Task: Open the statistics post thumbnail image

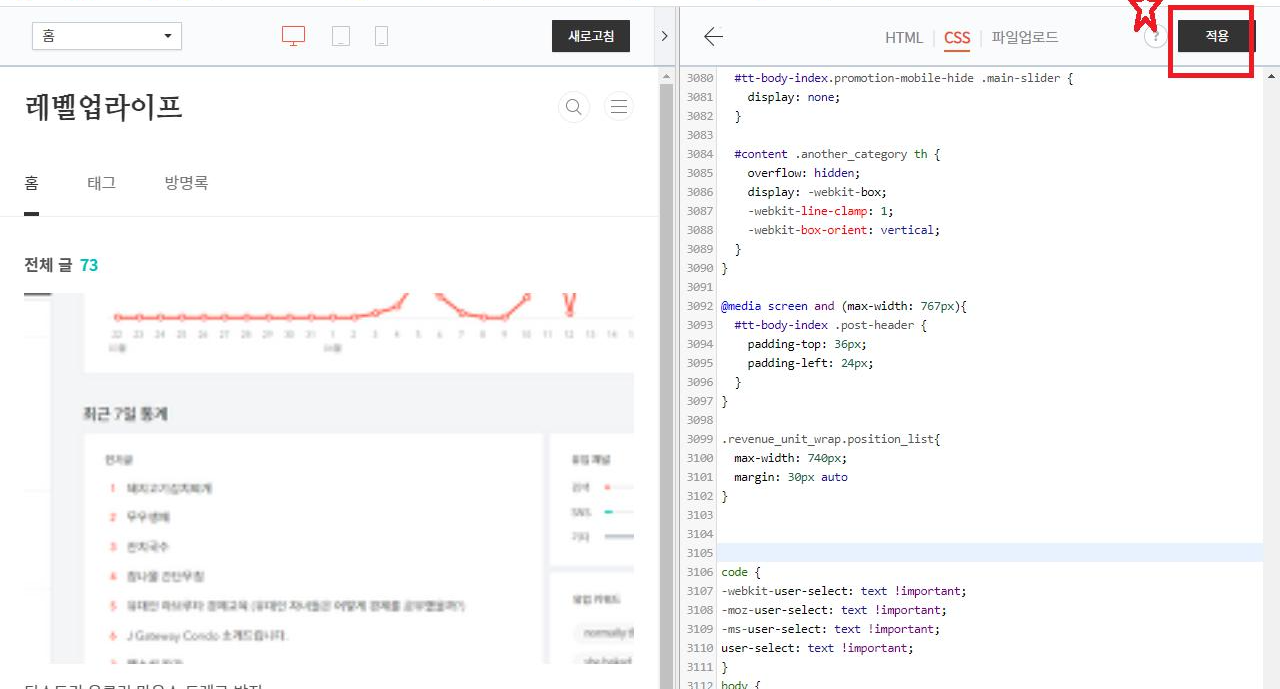Action: pyautogui.click(x=329, y=478)
